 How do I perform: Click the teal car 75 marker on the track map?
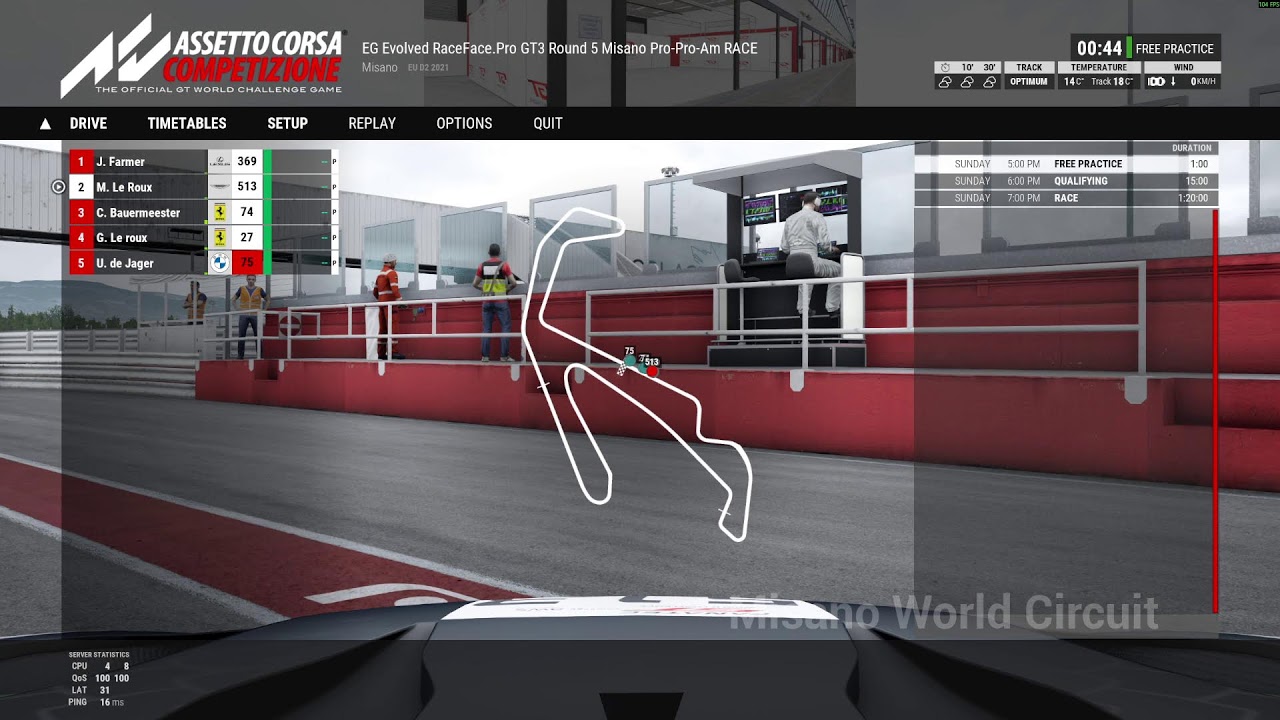[630, 361]
